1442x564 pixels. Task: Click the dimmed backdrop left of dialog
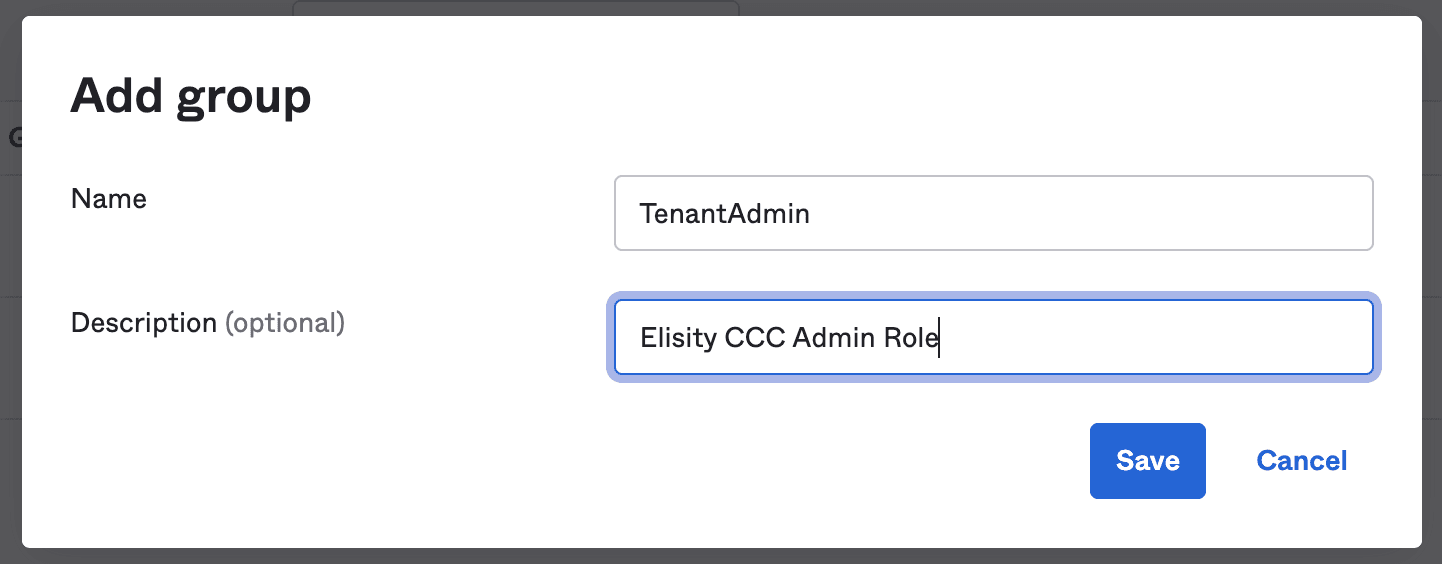(x=10, y=300)
